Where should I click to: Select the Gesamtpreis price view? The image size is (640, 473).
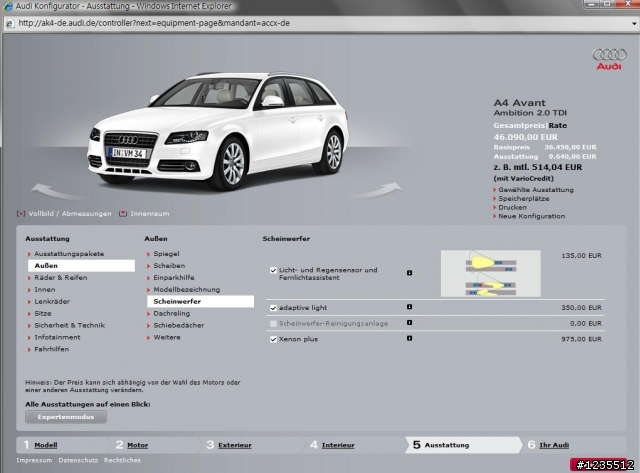[x=519, y=126]
